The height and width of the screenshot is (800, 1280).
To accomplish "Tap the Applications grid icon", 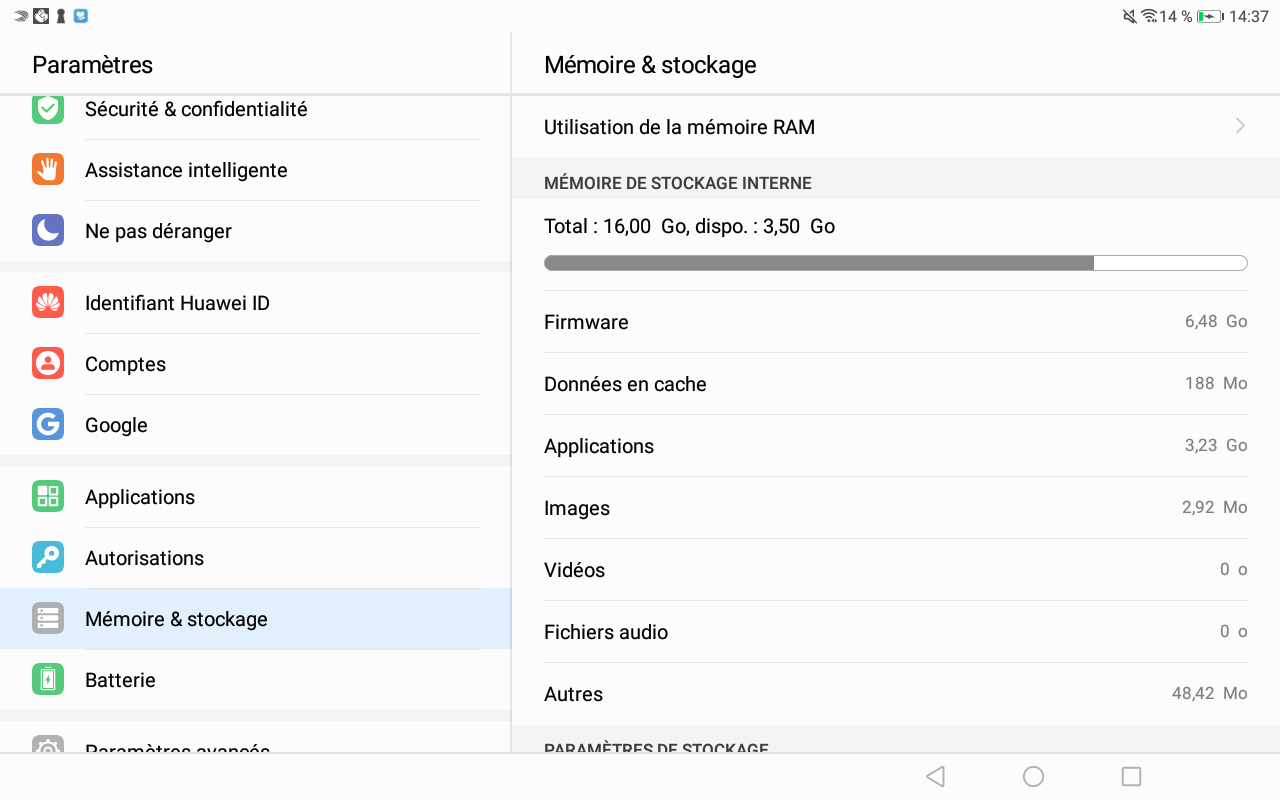I will 48,497.
